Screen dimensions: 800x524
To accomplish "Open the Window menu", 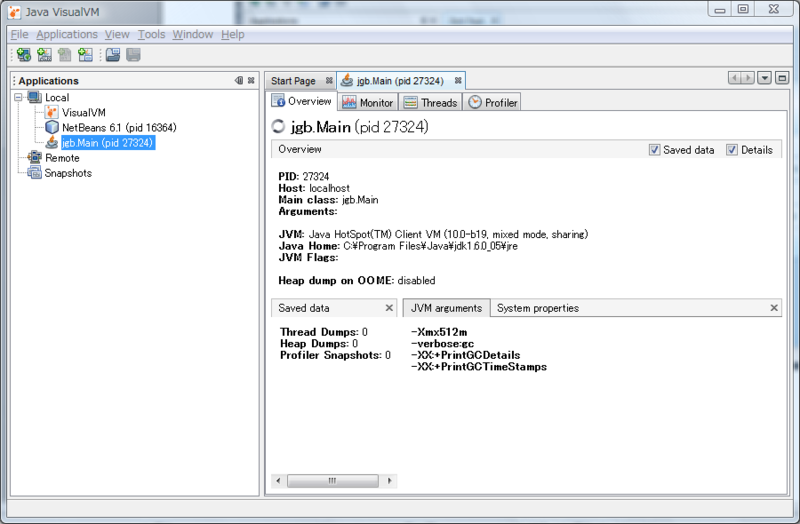I will pyautogui.click(x=192, y=34).
